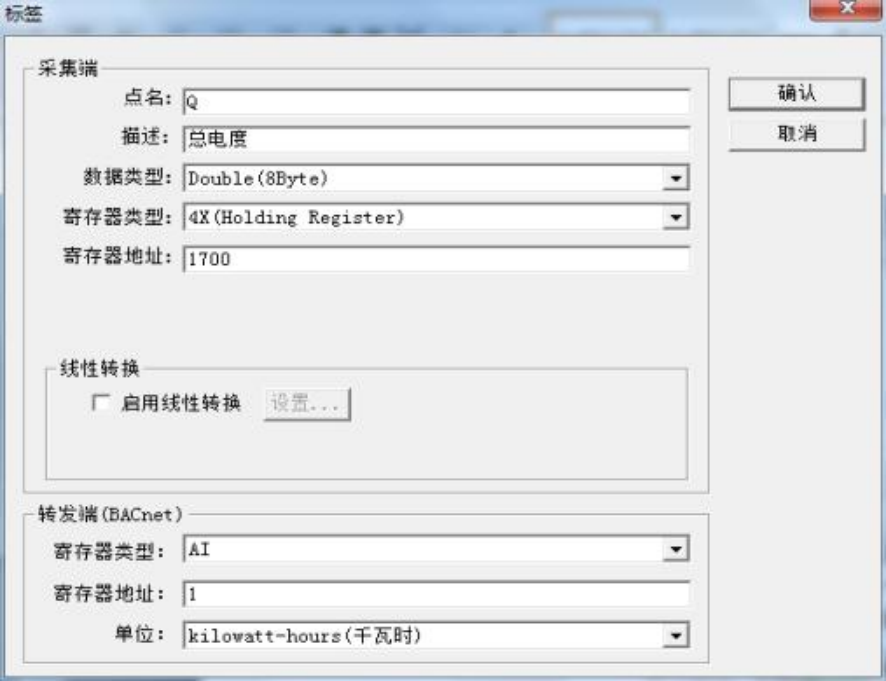Enable the 启用线性转换 checkbox

pyautogui.click(x=101, y=402)
